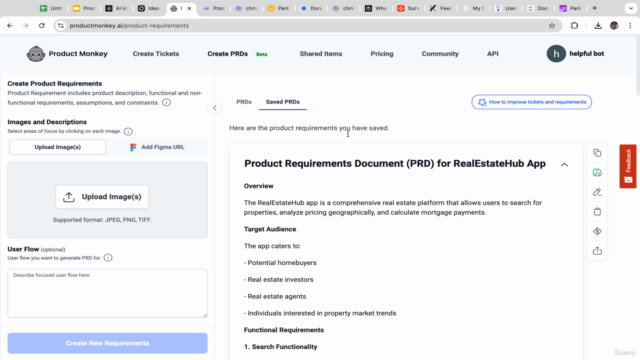Screen dimensions: 640x360
Task: Switch to the Untit spreadsheet browser tab
Action: [51, 8]
